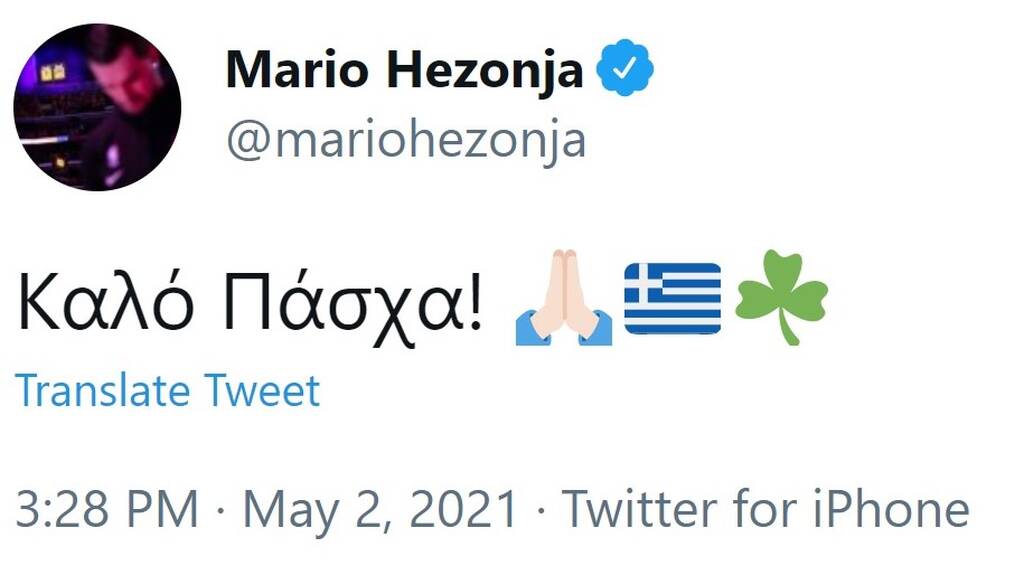
Task: Click the 3:28 PM timestamp
Action: 107,510
